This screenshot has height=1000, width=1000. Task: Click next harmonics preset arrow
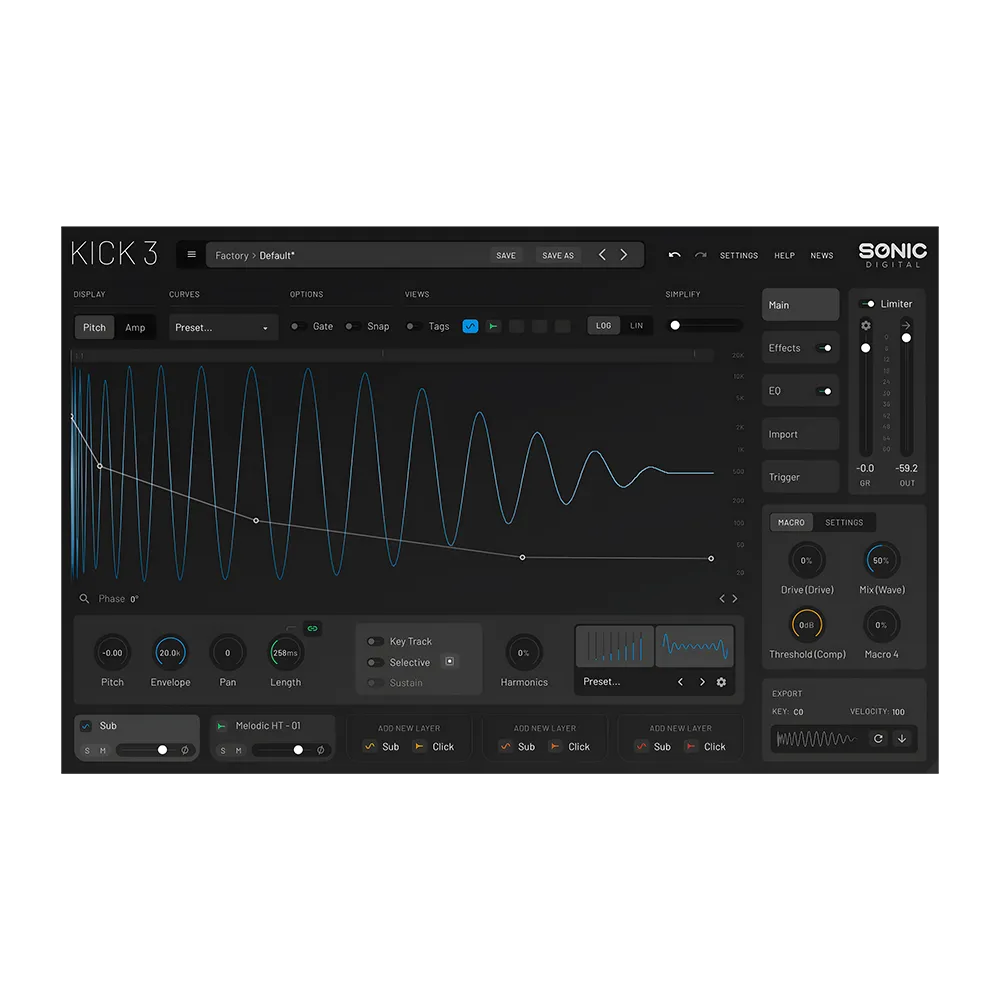[x=702, y=682]
